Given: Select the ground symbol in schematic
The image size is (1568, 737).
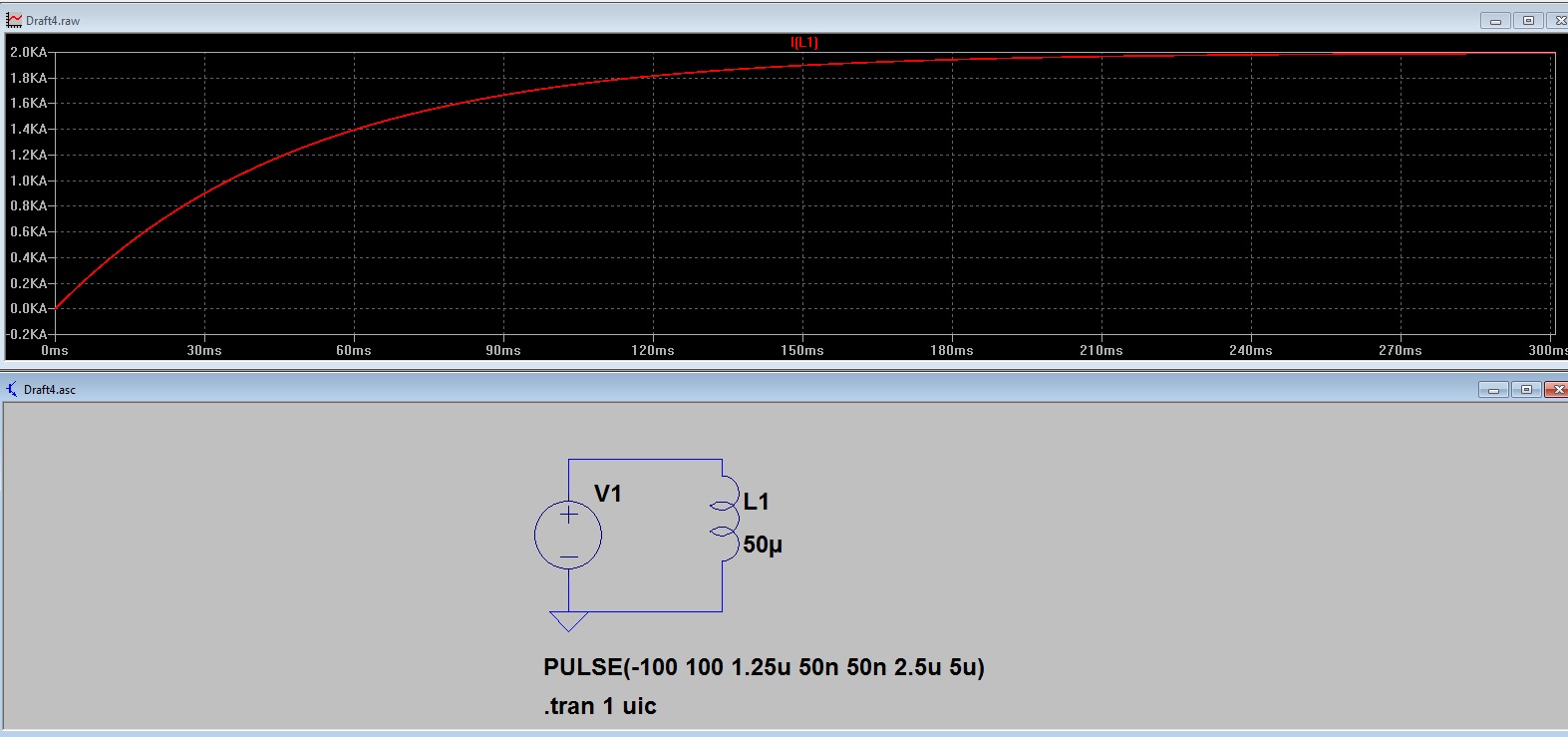Looking at the screenshot, I should (568, 621).
